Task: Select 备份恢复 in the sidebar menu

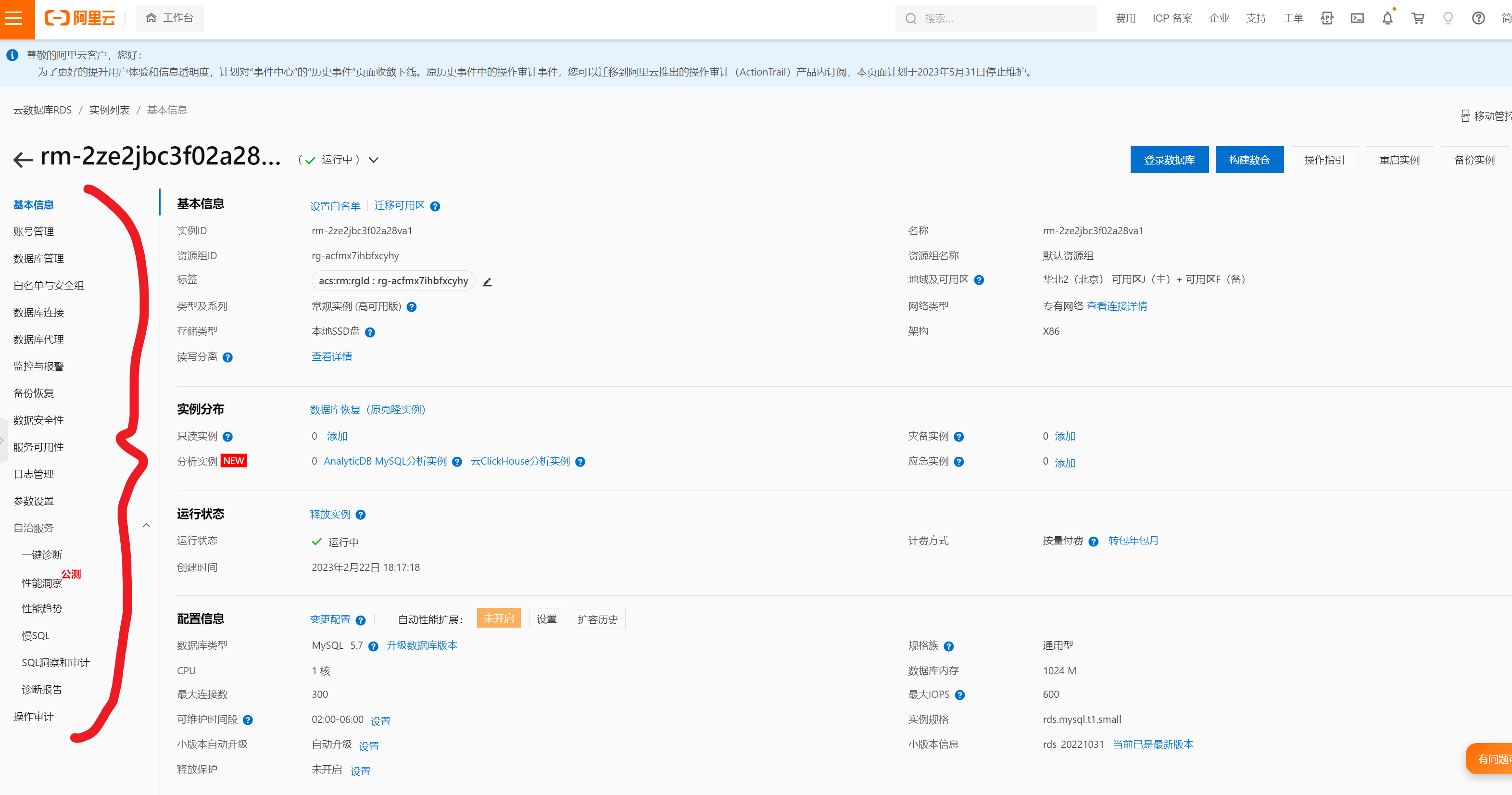Action: coord(34,393)
